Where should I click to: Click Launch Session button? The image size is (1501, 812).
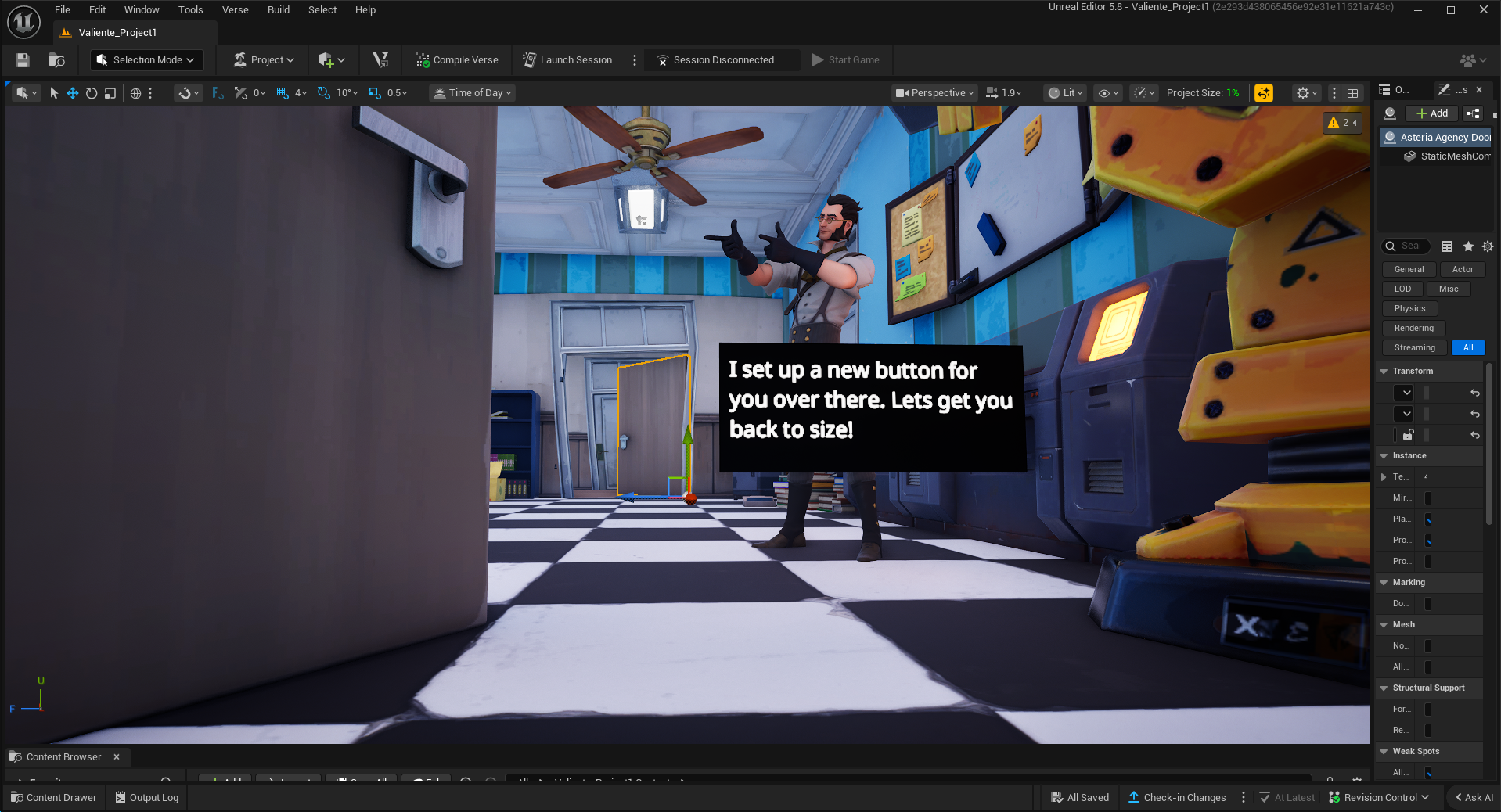[568, 60]
